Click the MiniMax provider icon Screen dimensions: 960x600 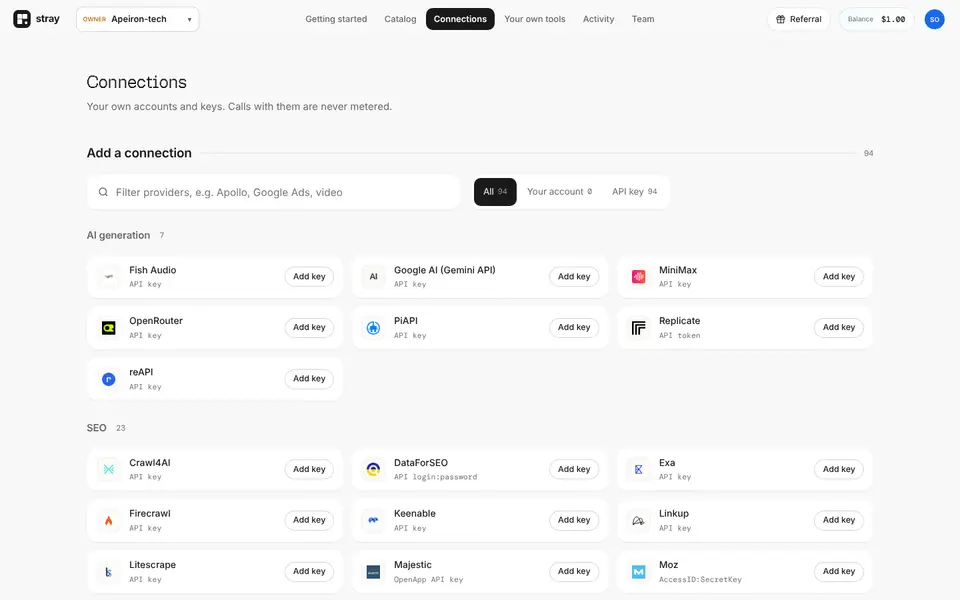pos(639,277)
